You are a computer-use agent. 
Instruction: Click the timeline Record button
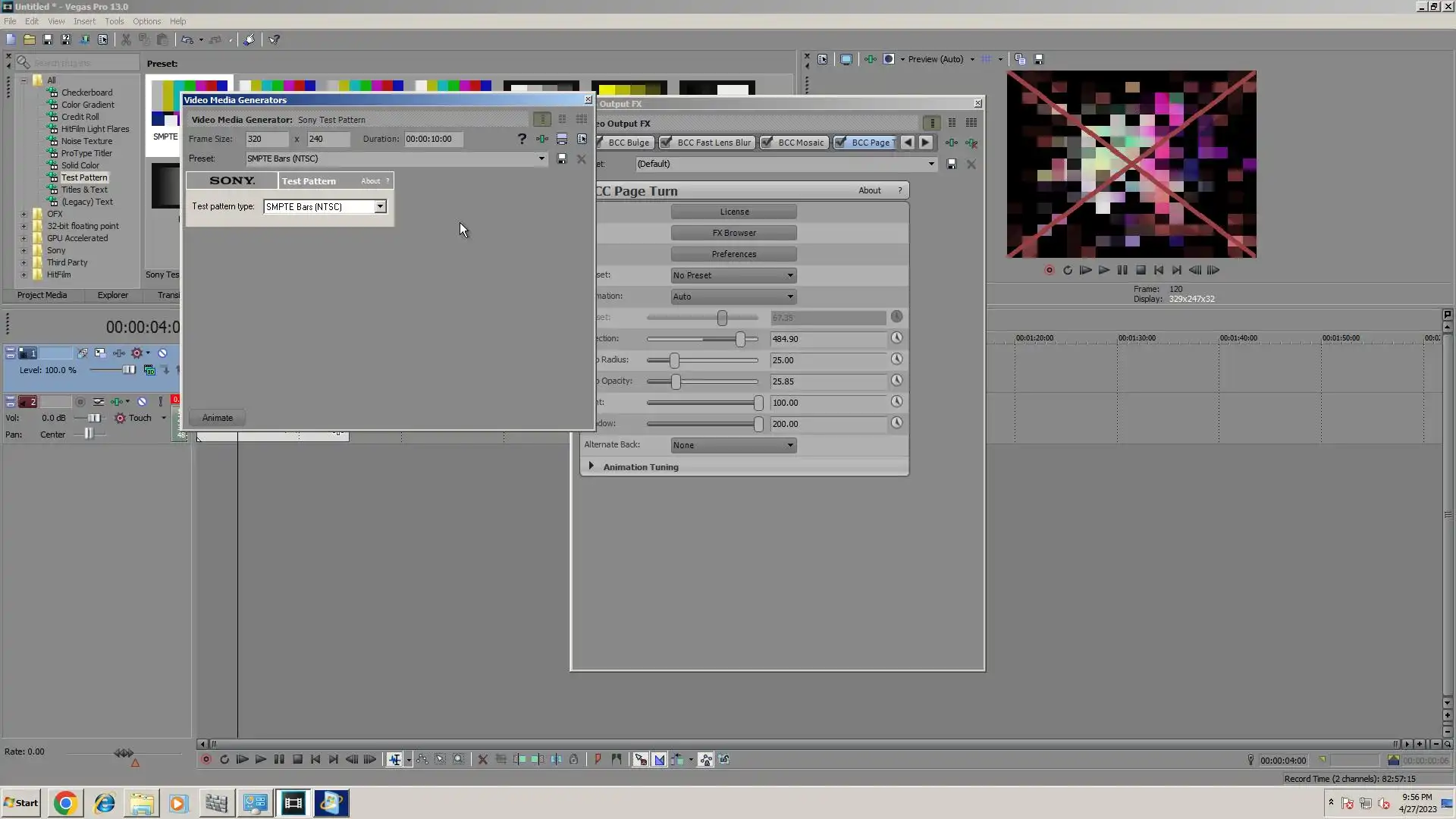tap(206, 759)
